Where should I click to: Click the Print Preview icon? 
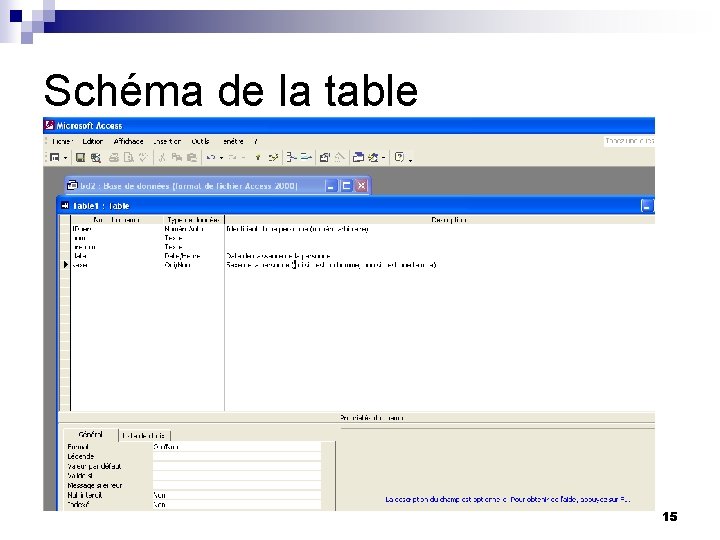(129, 158)
